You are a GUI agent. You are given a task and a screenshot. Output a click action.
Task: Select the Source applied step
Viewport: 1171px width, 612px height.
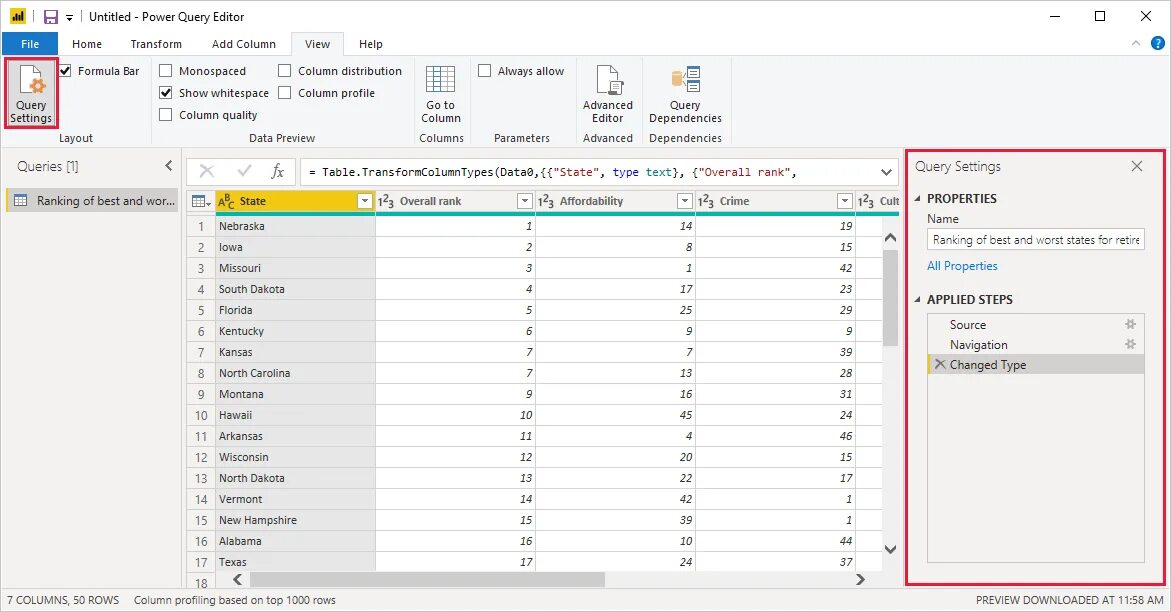1036,324
